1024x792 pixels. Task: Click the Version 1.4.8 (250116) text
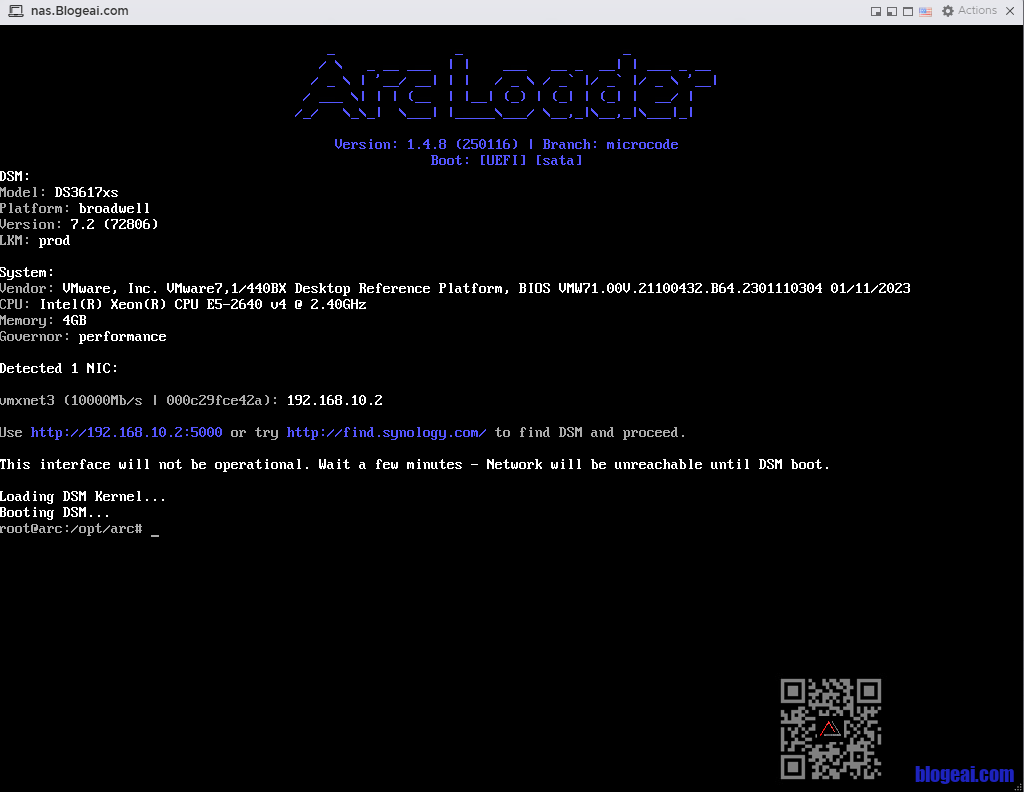(426, 145)
